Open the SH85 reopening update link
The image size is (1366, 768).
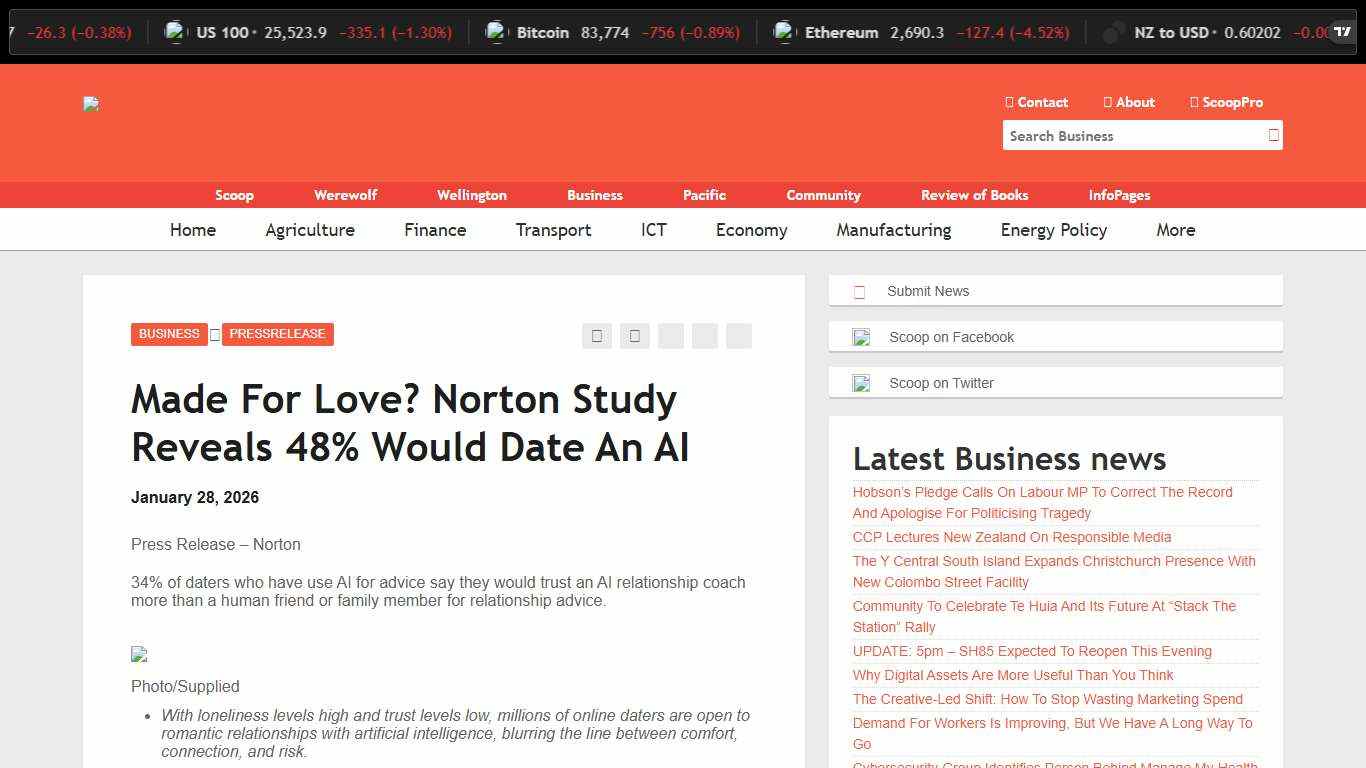click(x=1031, y=651)
